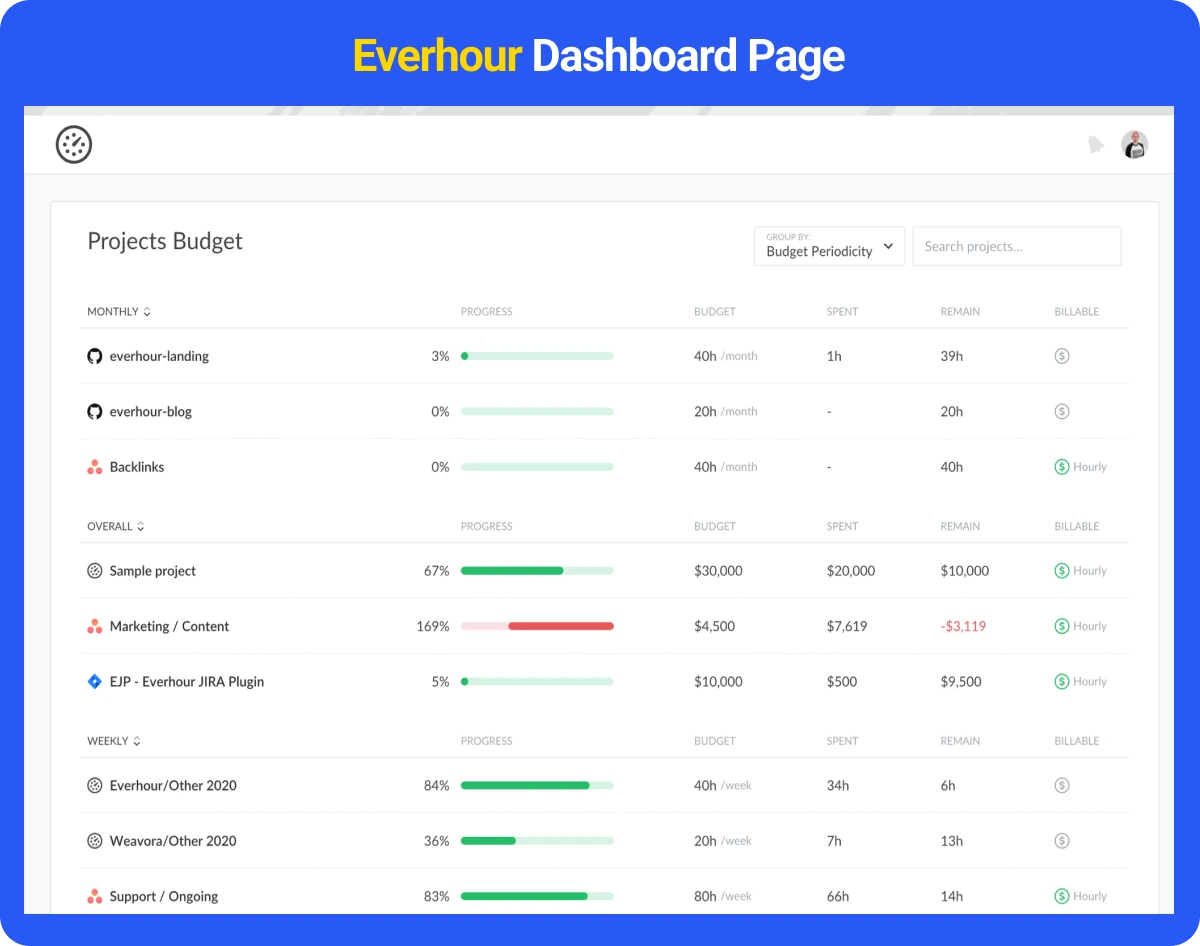Click the Everhour/Other 2020 progress bar
This screenshot has width=1200, height=946.
click(x=537, y=786)
